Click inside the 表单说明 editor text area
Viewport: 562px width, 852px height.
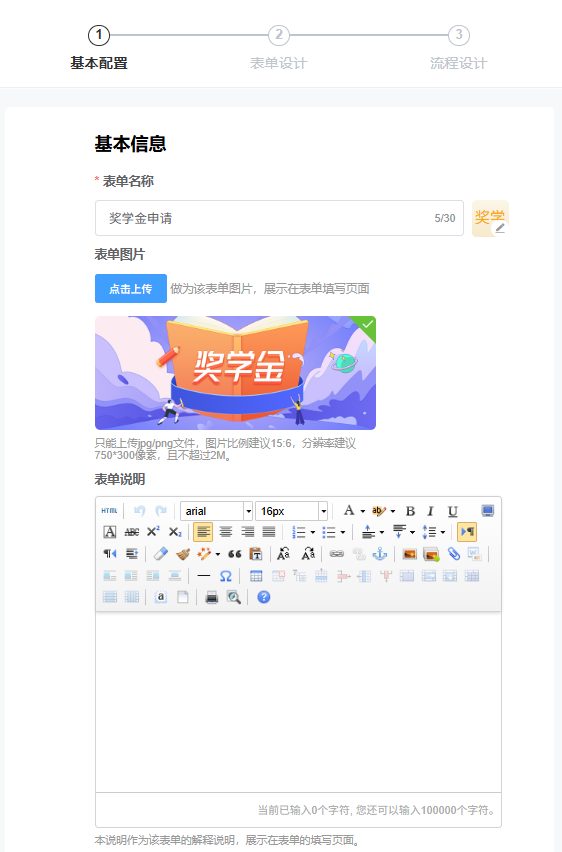click(298, 701)
